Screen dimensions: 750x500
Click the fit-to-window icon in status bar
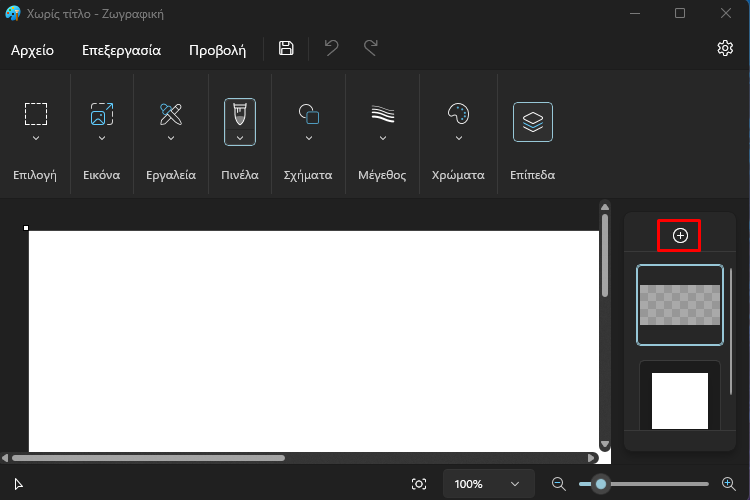tap(419, 484)
